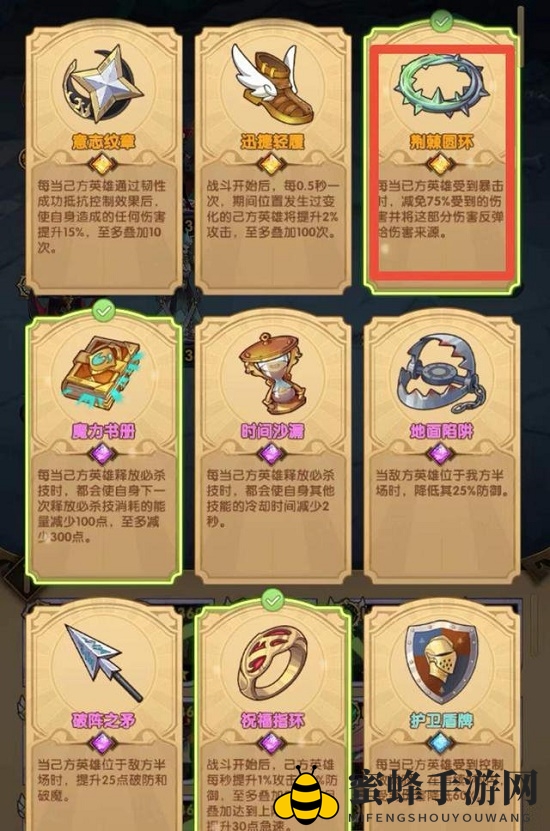Click the vertical scrollbar at top right
This screenshot has width=550, height=831.
click(x=521, y=37)
